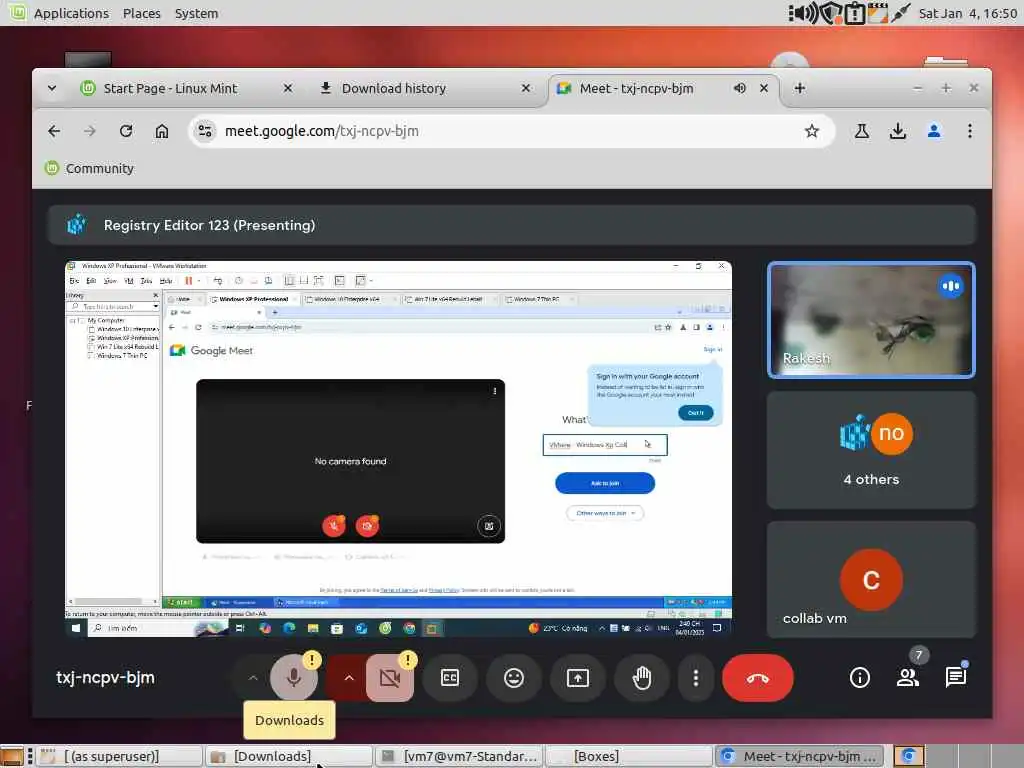Open the Community bookmark
The image size is (1024, 768).
pos(89,168)
